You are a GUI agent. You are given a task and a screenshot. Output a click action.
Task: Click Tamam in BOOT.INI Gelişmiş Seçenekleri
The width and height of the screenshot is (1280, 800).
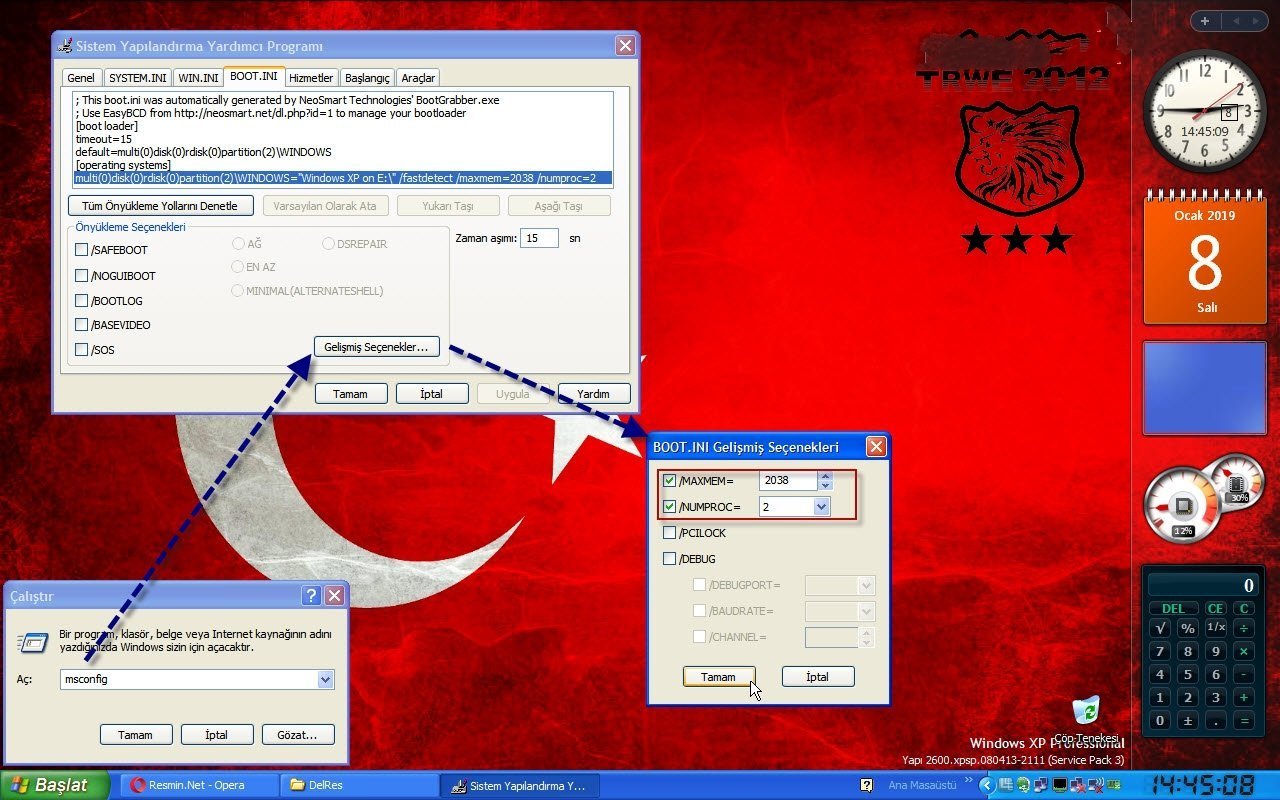coord(718,677)
